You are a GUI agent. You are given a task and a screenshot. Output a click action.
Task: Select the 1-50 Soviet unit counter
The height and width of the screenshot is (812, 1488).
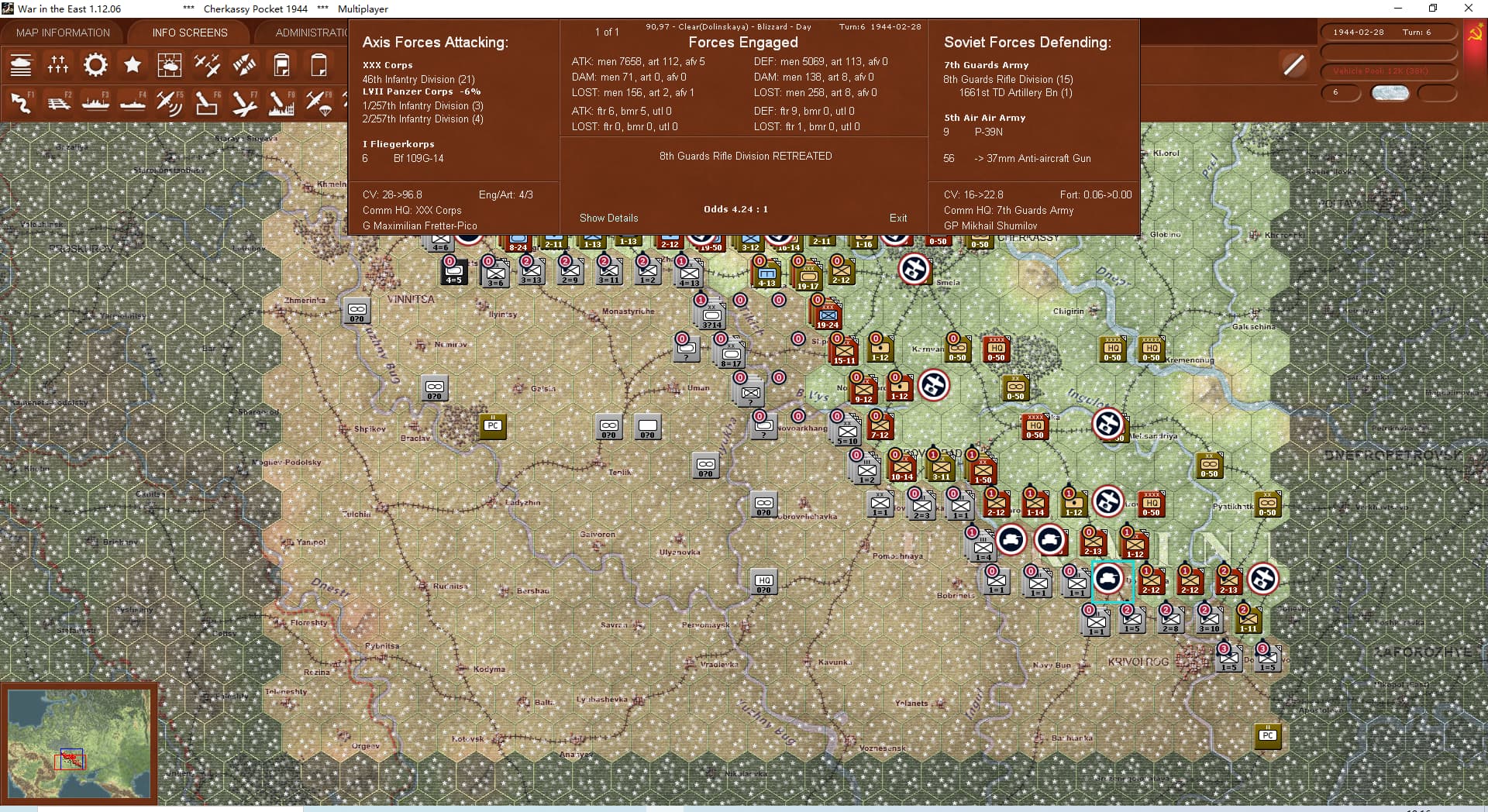(983, 470)
